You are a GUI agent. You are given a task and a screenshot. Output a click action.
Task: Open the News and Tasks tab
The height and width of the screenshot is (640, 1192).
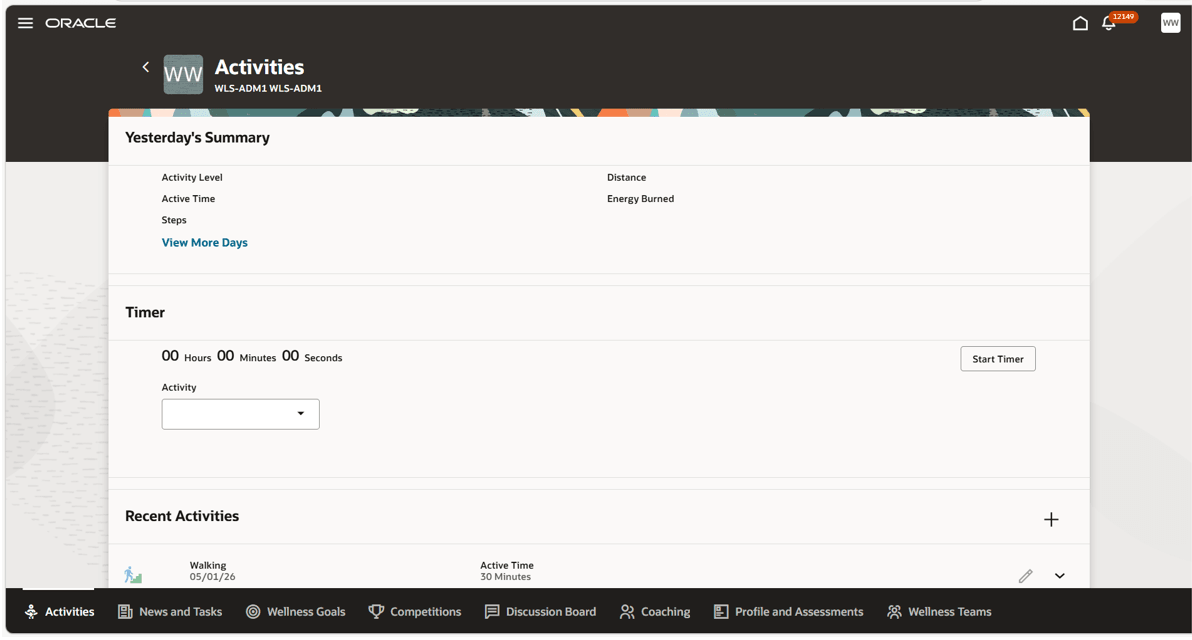(170, 611)
